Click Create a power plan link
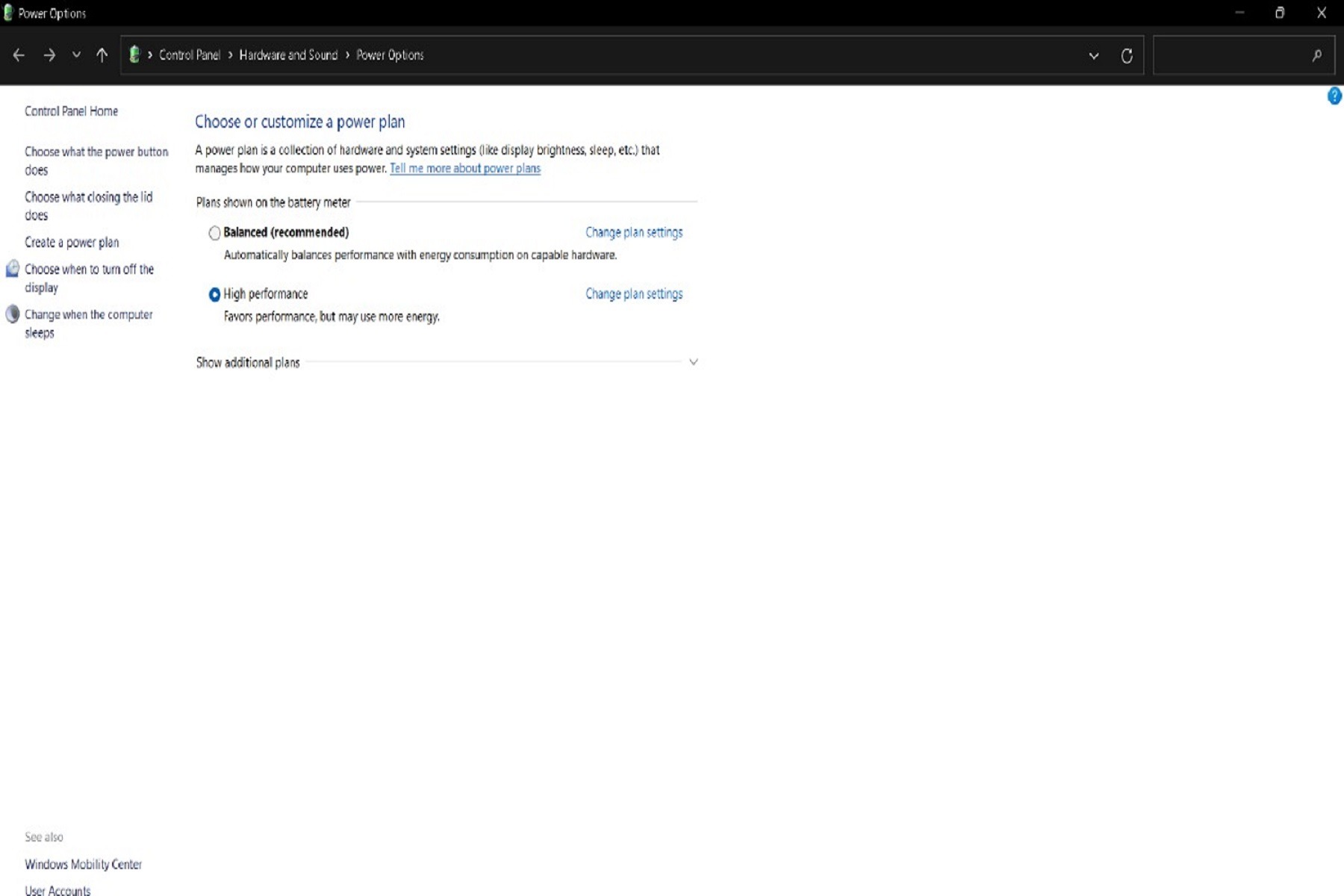This screenshot has width=1344, height=896. pyautogui.click(x=72, y=243)
